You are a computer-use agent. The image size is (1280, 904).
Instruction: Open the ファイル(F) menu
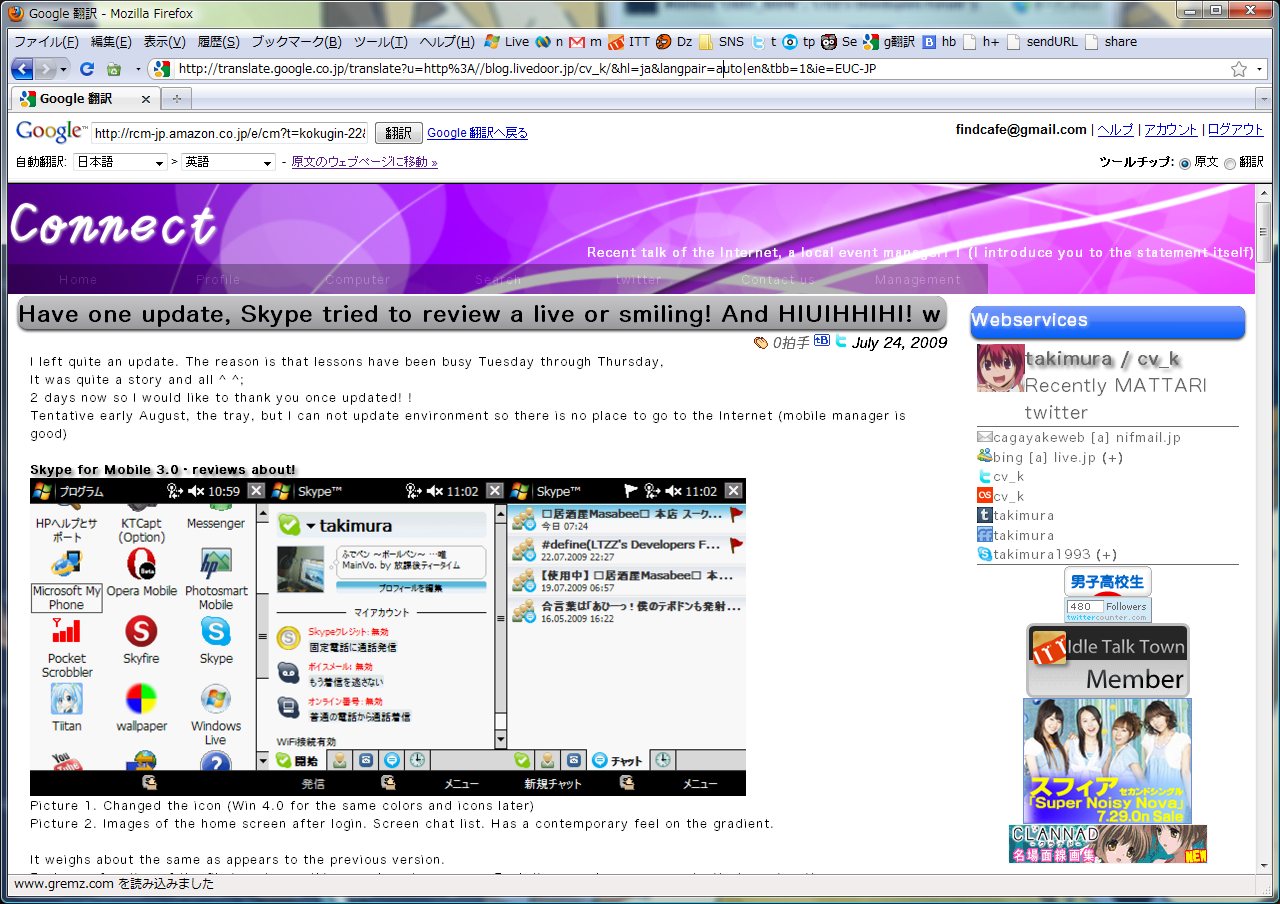point(46,42)
